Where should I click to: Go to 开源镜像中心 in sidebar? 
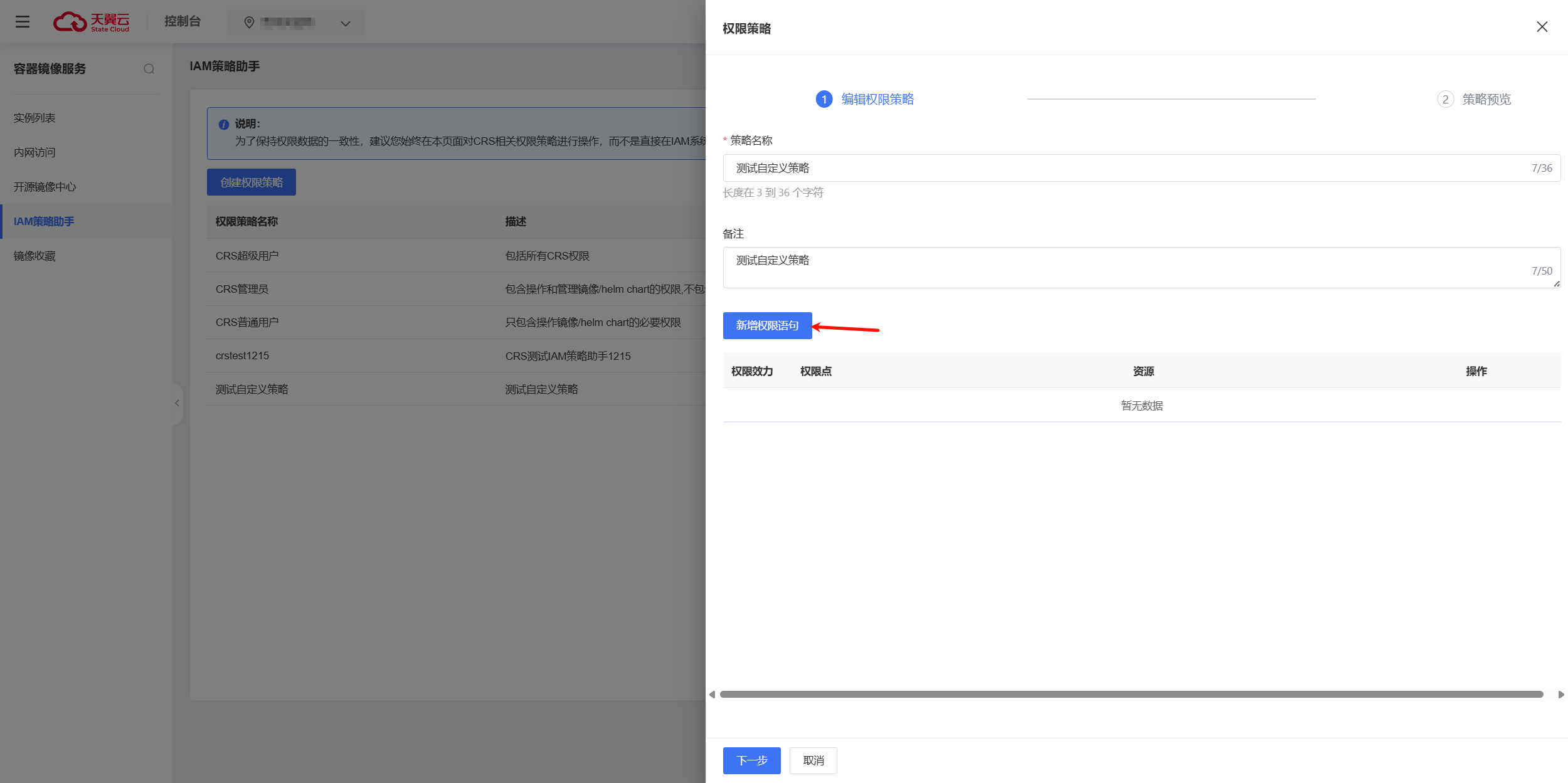[x=45, y=187]
